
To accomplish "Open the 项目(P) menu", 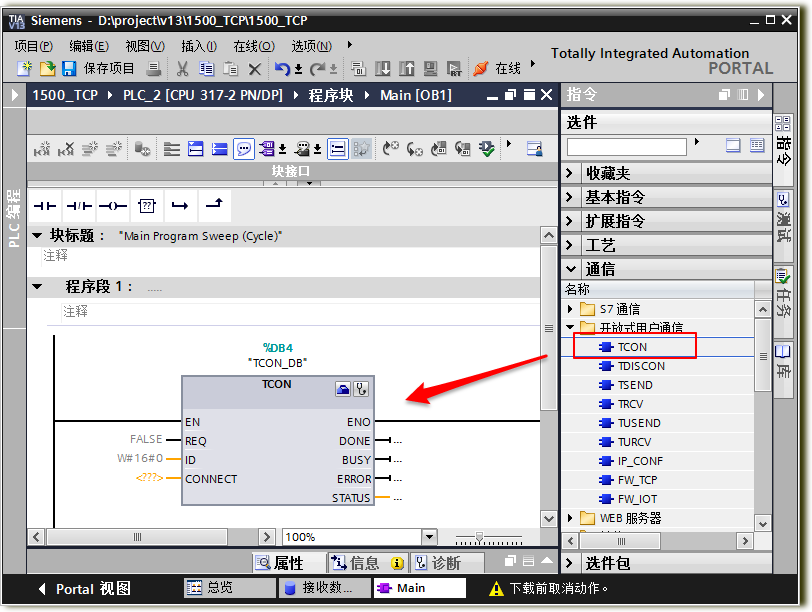I will click(34, 46).
